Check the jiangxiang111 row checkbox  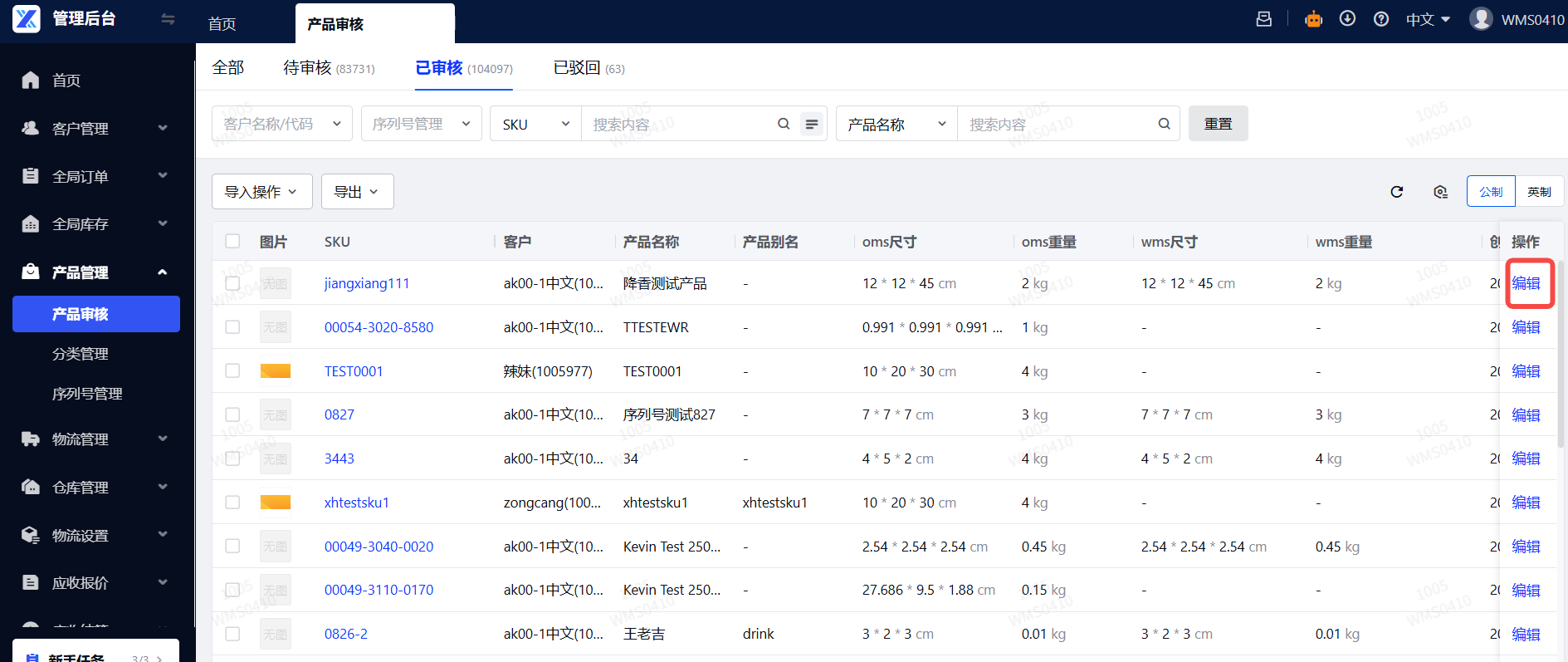pyautogui.click(x=232, y=283)
